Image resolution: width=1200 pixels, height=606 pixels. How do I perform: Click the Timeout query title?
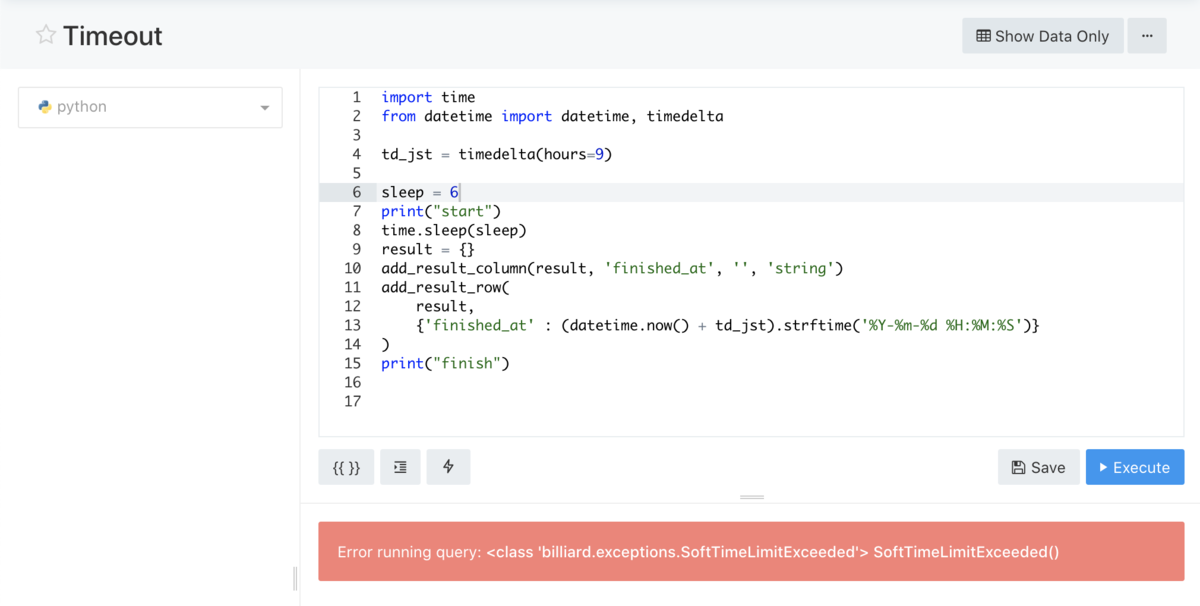pos(112,36)
